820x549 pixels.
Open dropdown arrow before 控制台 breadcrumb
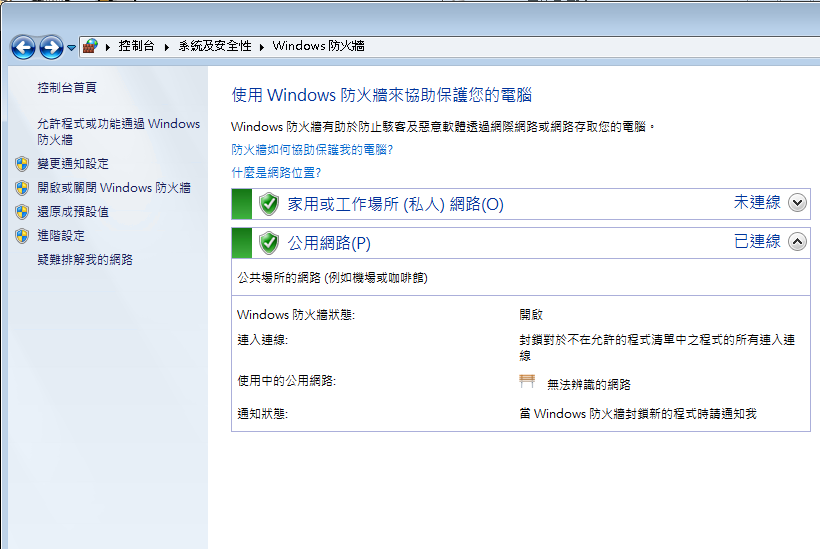(108, 47)
